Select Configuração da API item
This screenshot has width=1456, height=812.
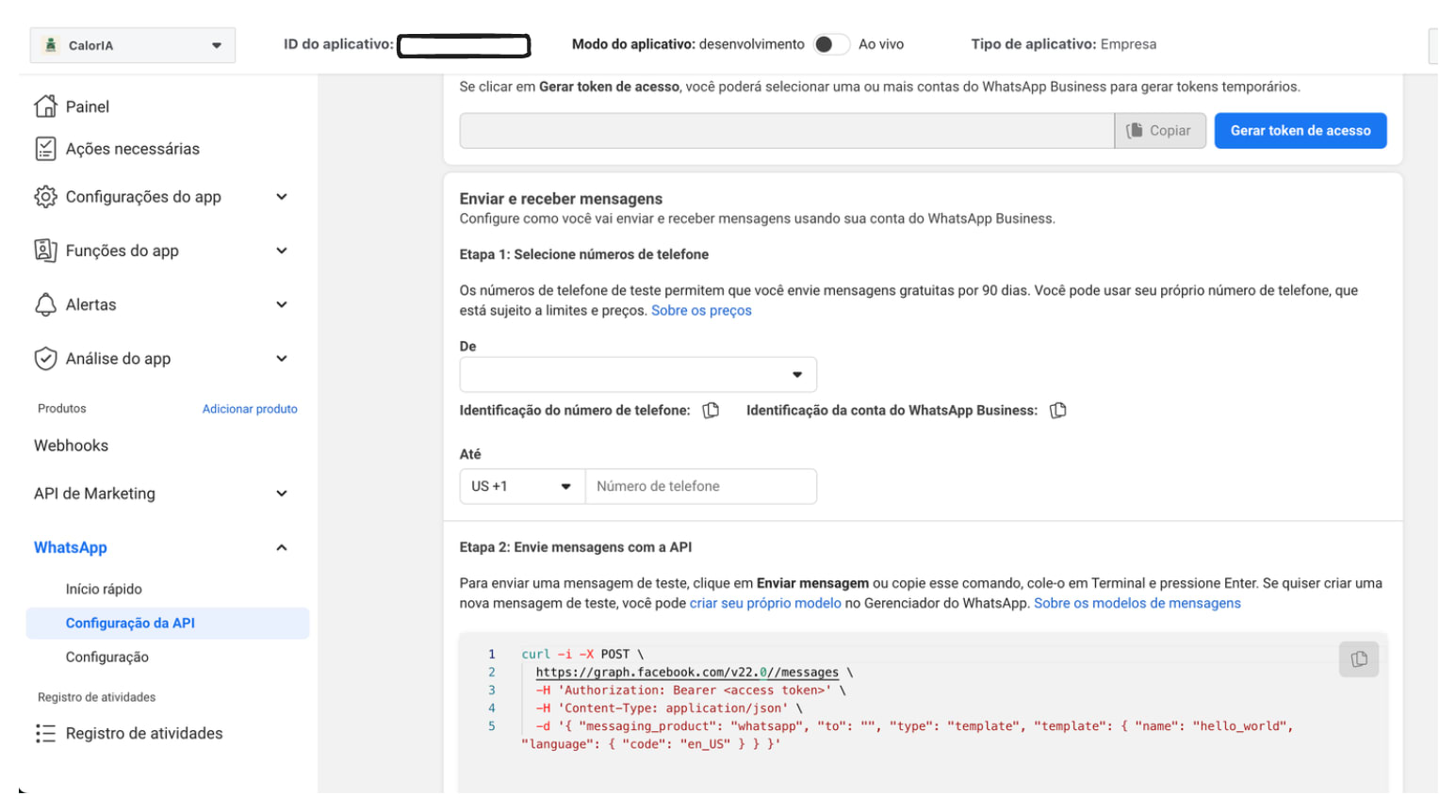pos(168,624)
